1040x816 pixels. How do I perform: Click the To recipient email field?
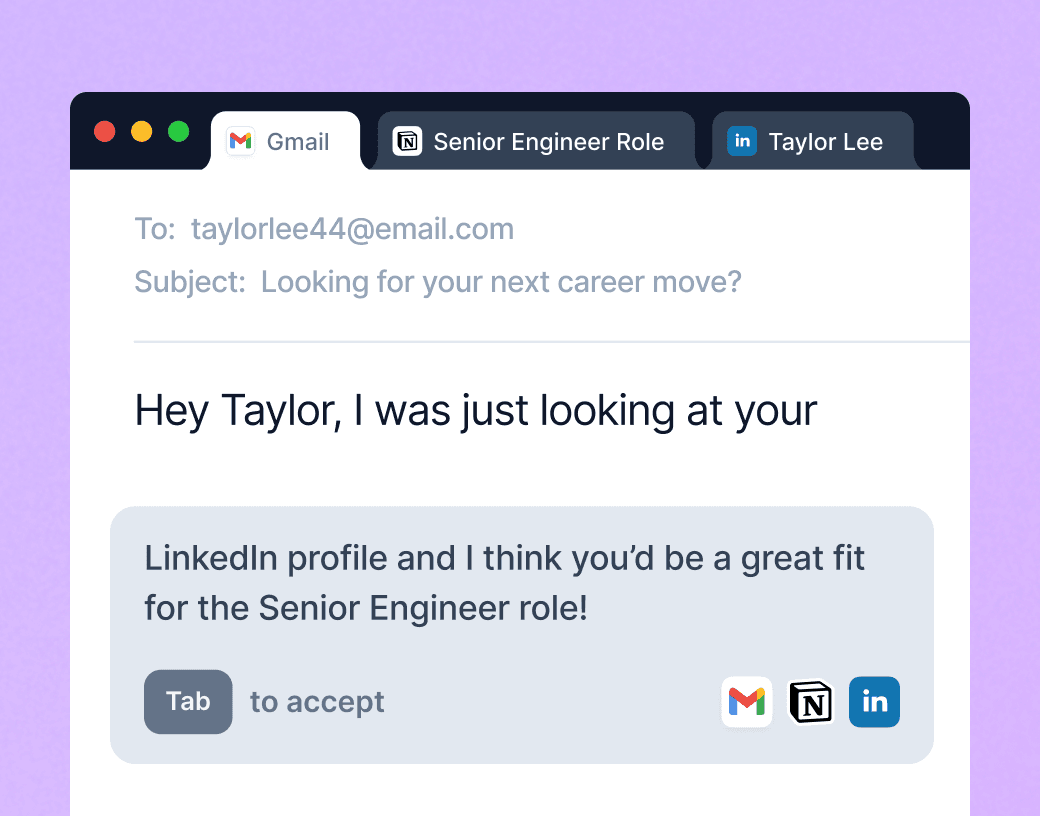coord(352,229)
